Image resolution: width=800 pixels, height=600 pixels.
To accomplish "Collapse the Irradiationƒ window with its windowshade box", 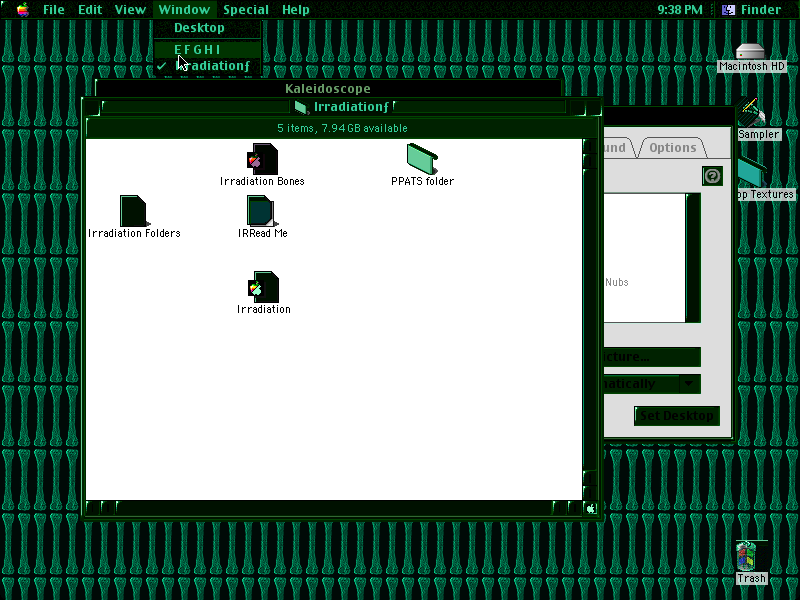I will tap(593, 107).
